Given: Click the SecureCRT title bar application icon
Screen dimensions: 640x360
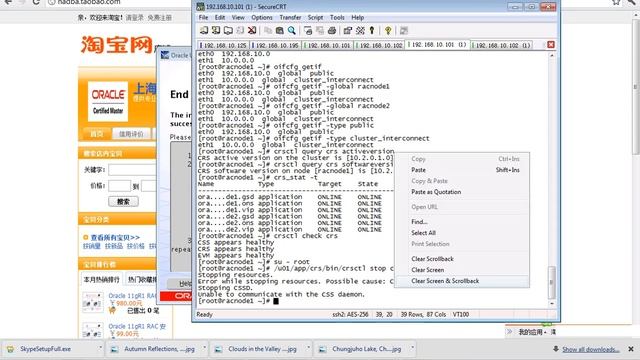Looking at the screenshot, I should pos(200,7).
